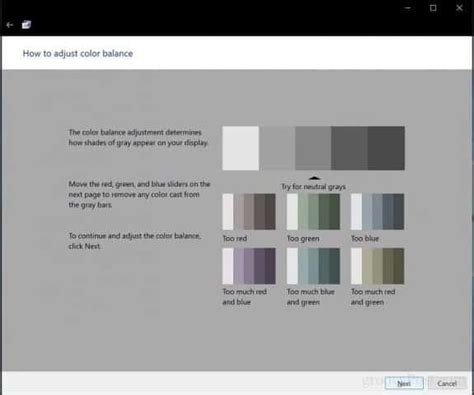Screen dimensions: 474x395
Task: Click the Try for neutral grays label
Action: pos(313,187)
